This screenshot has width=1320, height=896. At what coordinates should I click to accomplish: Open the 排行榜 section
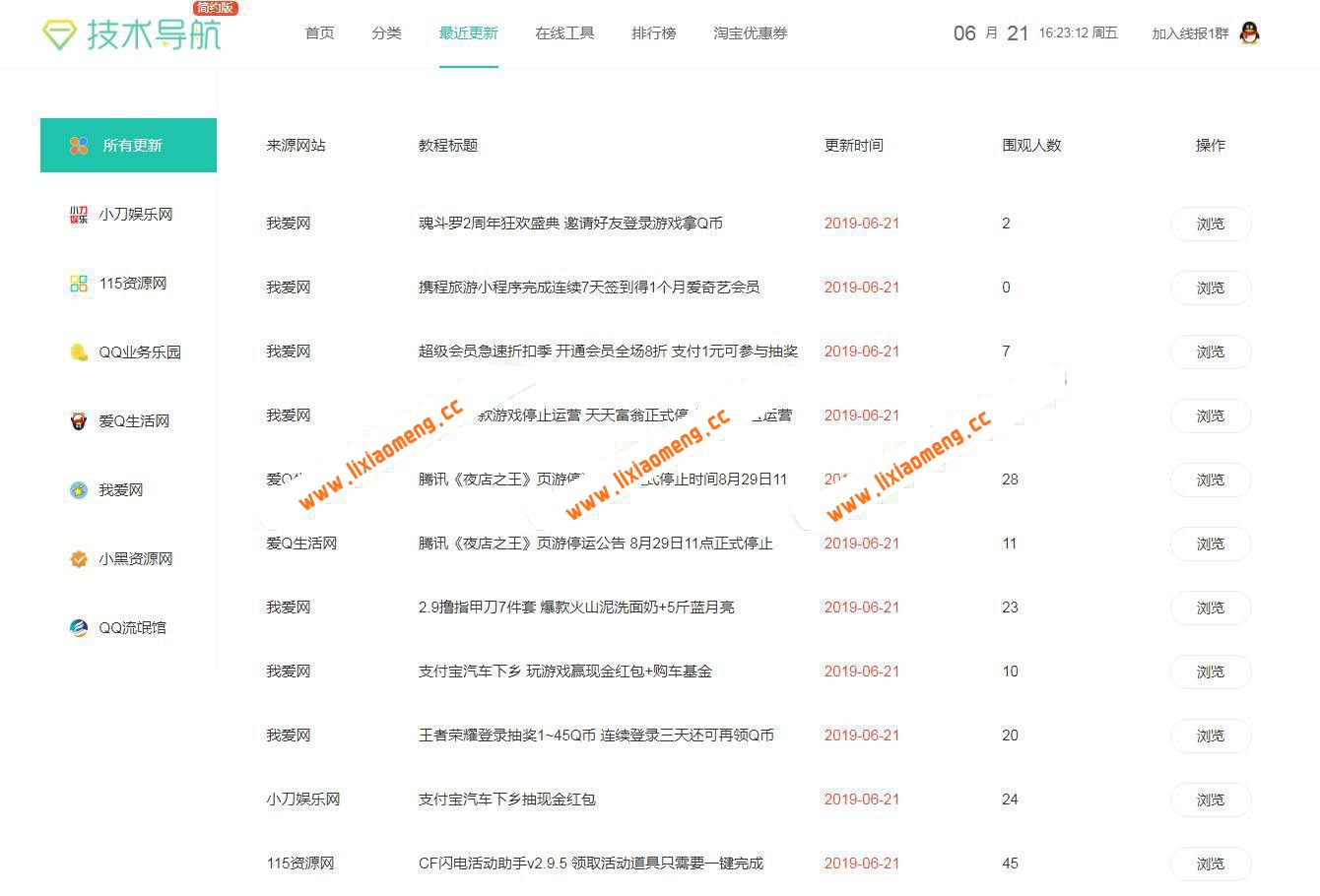[x=653, y=32]
